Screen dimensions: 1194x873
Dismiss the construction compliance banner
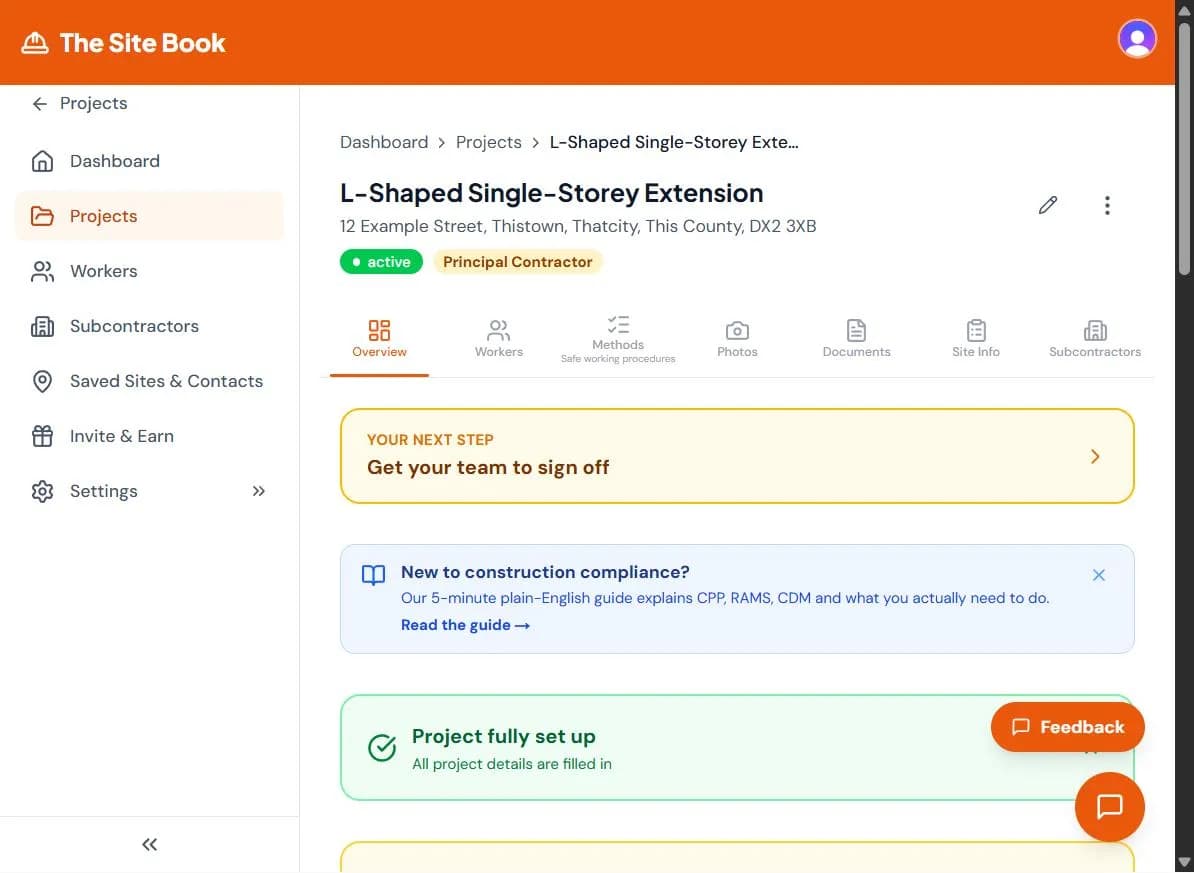pyautogui.click(x=1098, y=575)
